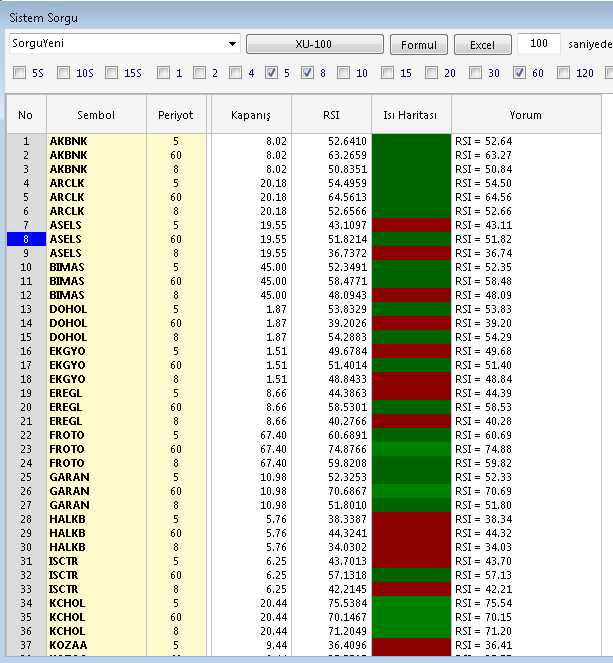Viewport: 613px width, 663px height.
Task: Click period value 60 in row 29
Action: pyautogui.click(x=176, y=533)
